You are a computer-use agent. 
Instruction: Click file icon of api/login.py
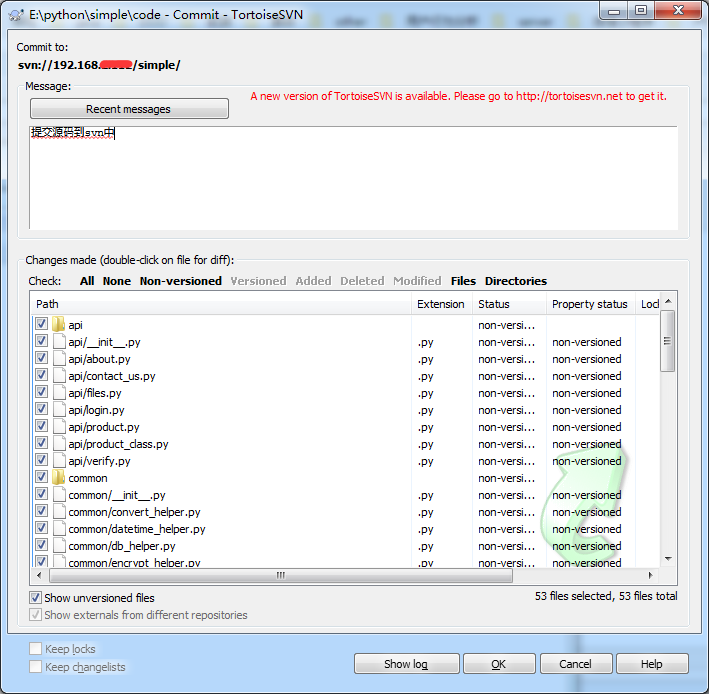59,409
